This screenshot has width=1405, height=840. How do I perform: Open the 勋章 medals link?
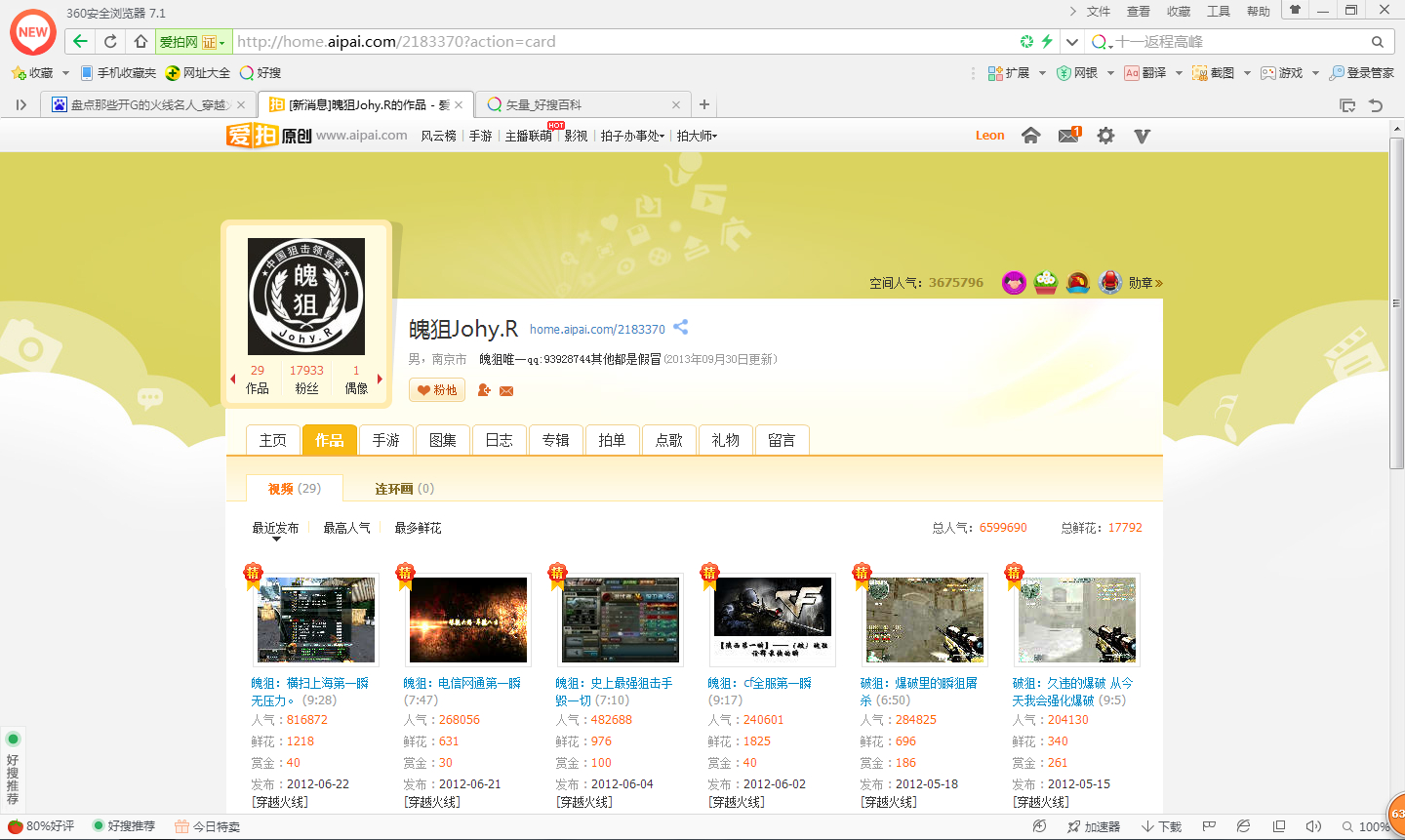click(1145, 283)
